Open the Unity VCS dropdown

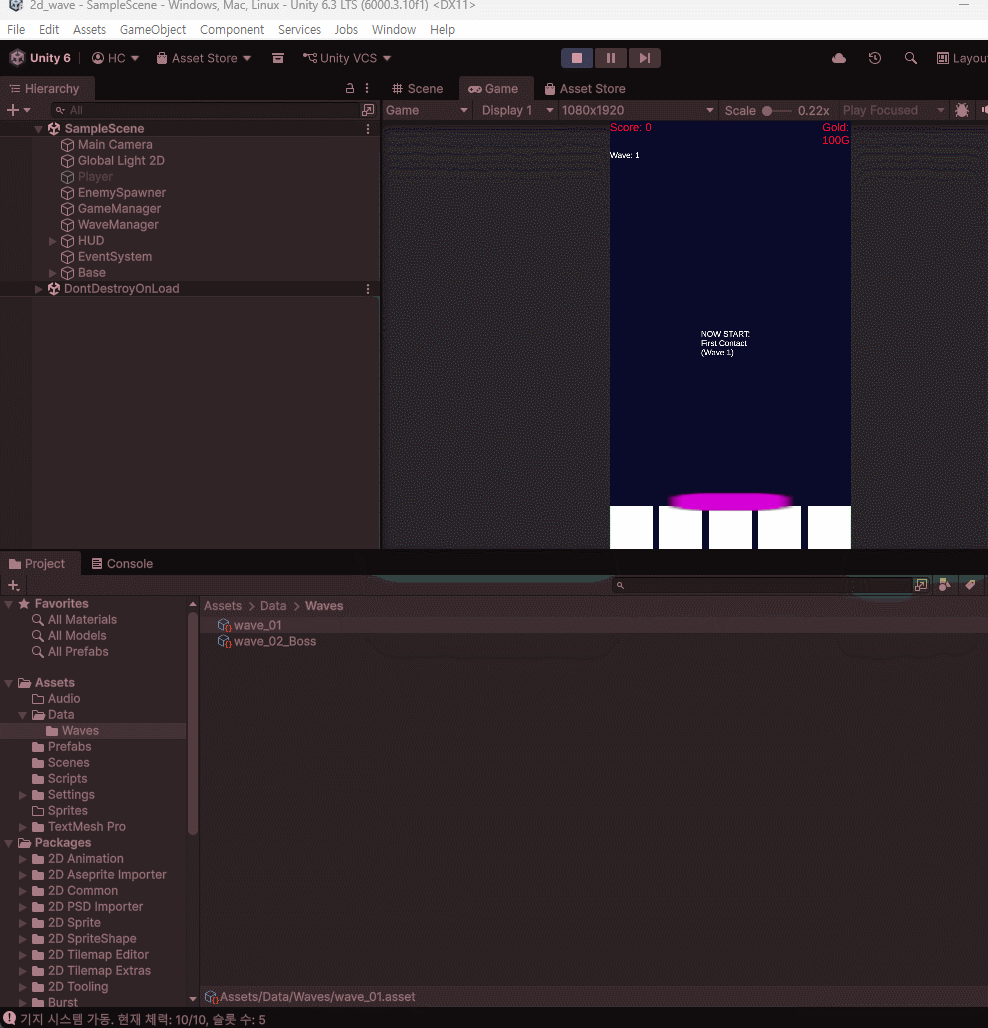347,58
